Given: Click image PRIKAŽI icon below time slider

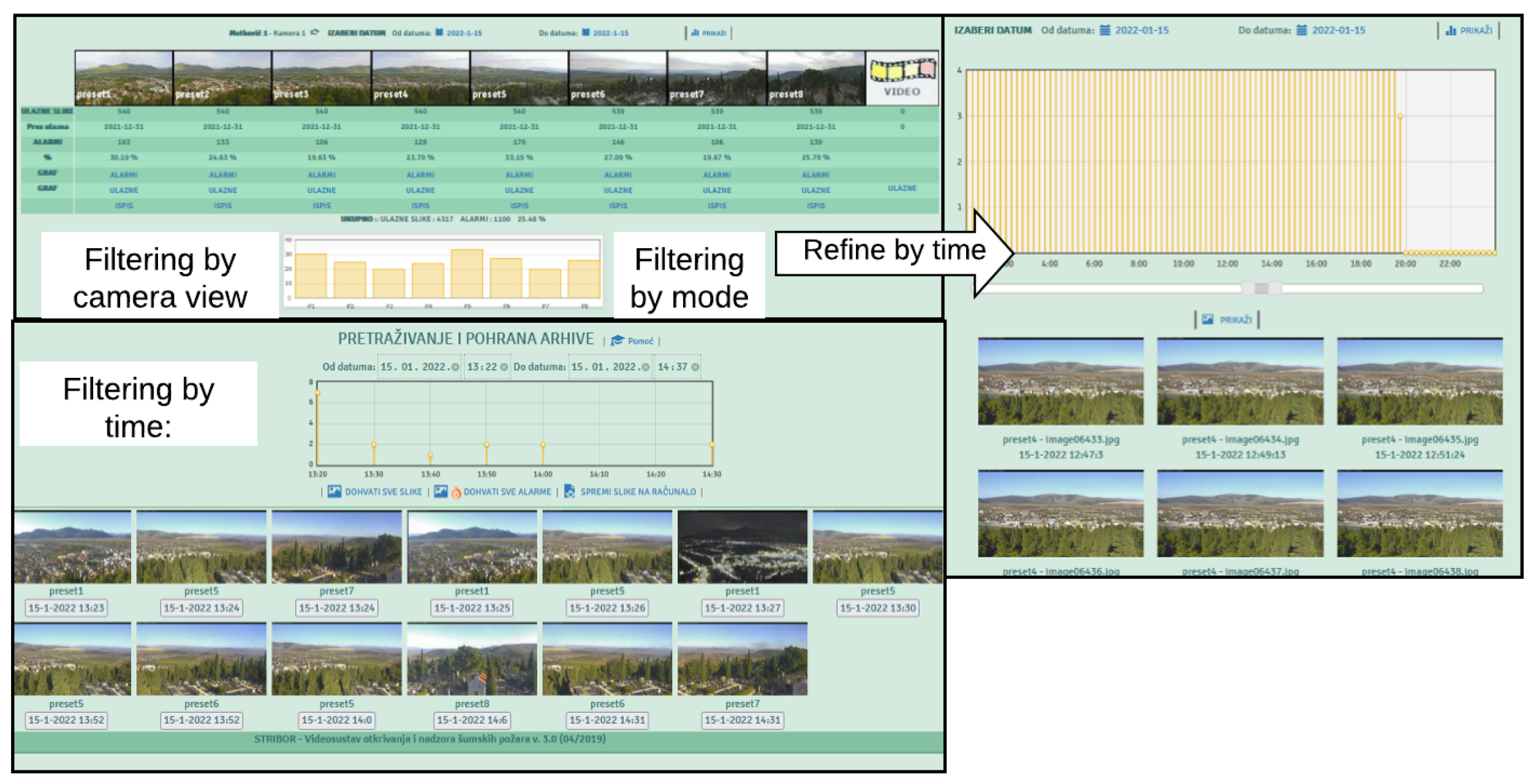Looking at the screenshot, I should coord(1208,319).
